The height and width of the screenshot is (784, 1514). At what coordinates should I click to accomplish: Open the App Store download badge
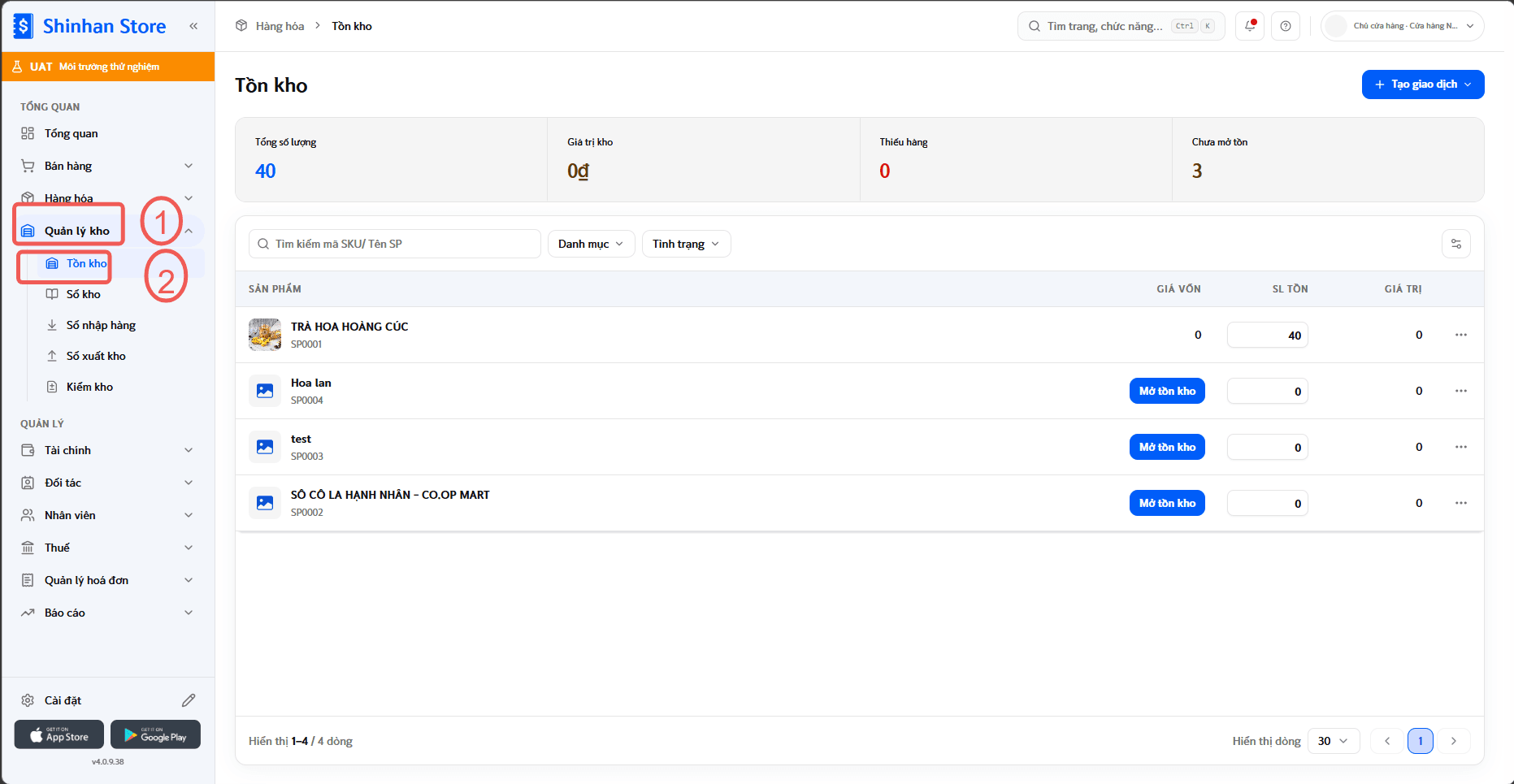coord(59,734)
